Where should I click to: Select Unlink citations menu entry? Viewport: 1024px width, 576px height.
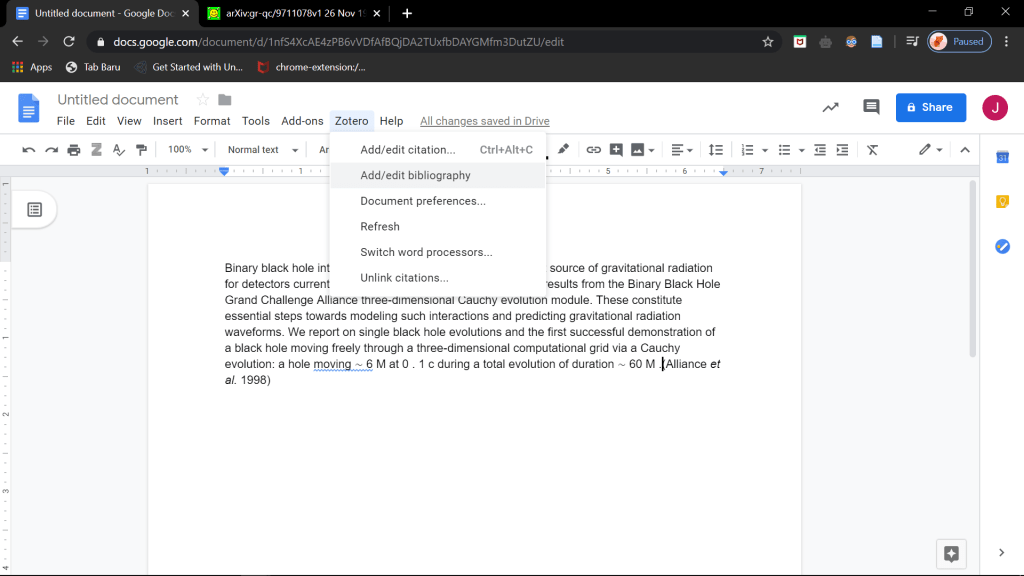[404, 277]
